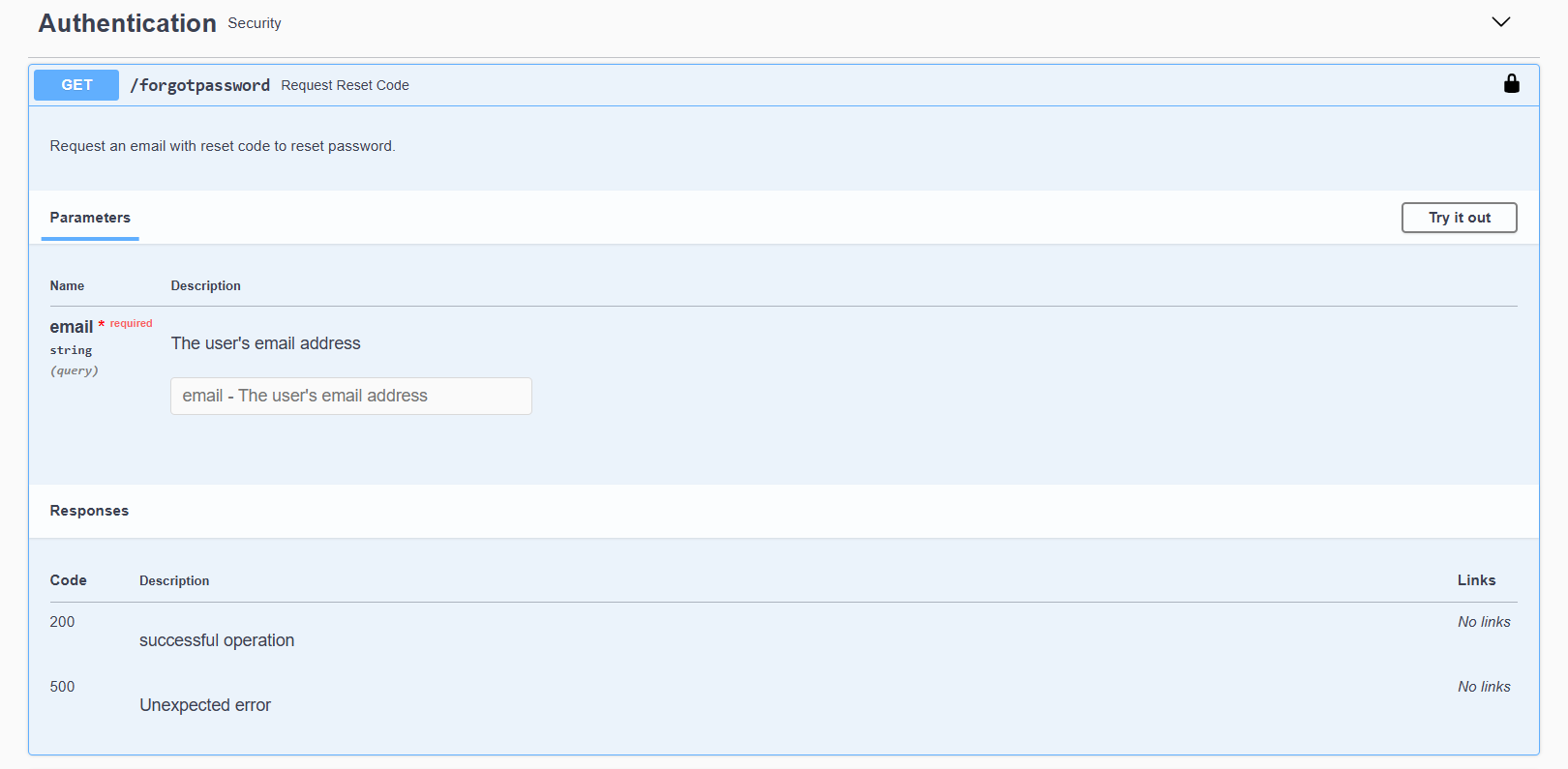The width and height of the screenshot is (1568, 769).
Task: Click the 'Unexpected error' description
Action: [205, 705]
